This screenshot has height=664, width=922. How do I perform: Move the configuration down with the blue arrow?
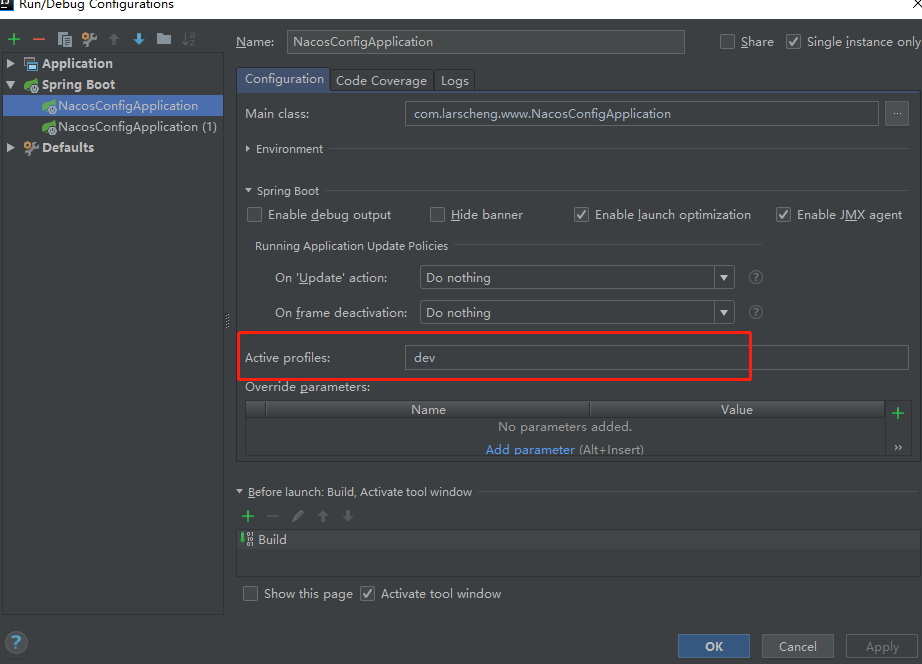coord(139,39)
